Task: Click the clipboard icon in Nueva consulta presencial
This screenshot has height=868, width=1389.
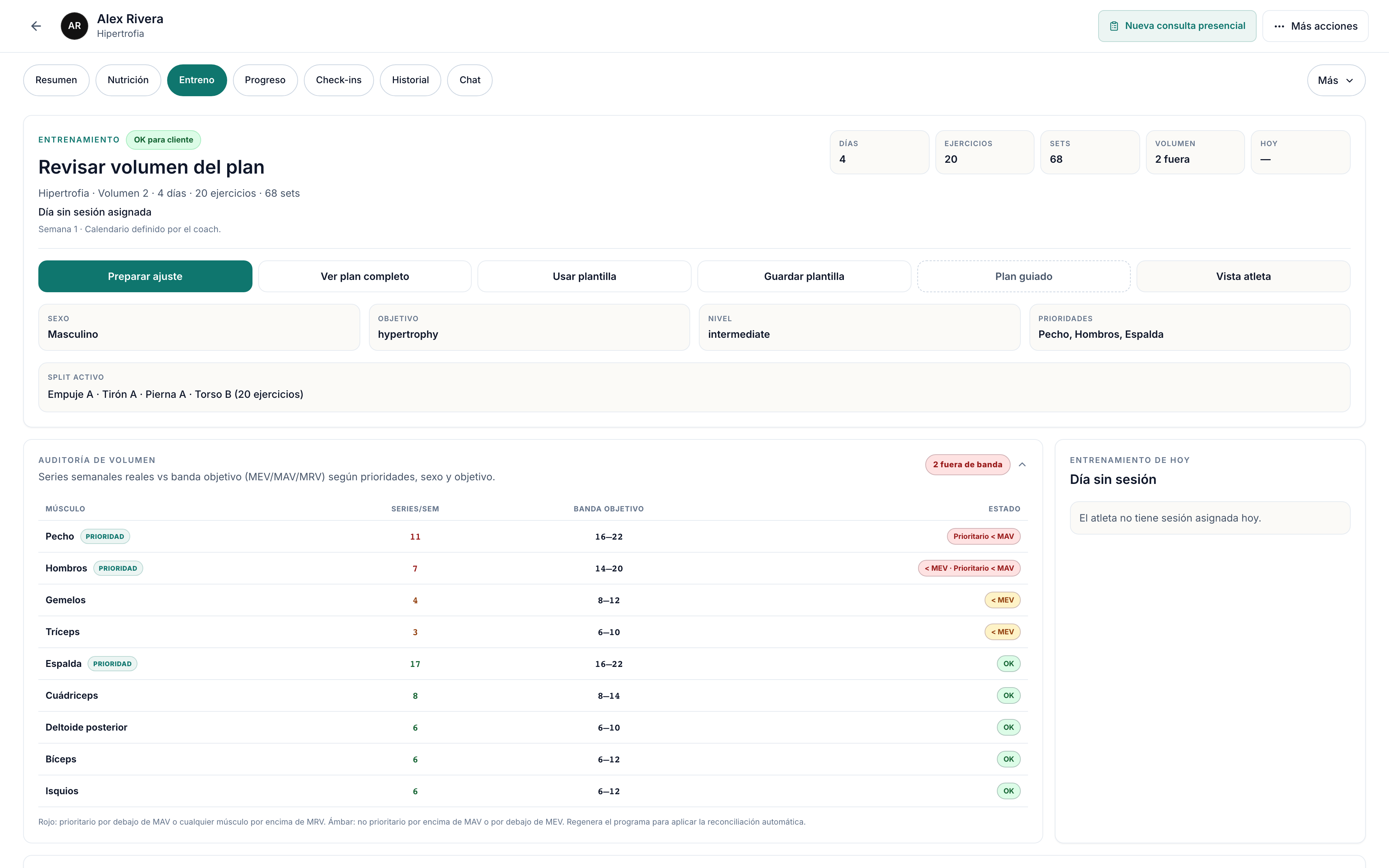Action: (1114, 26)
